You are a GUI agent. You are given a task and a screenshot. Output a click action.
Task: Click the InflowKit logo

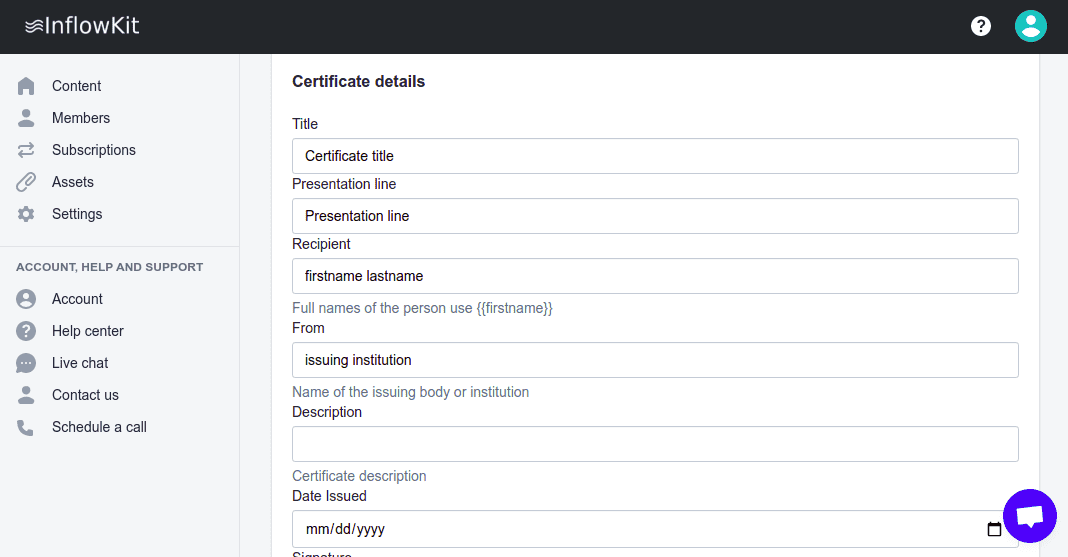[x=82, y=26]
